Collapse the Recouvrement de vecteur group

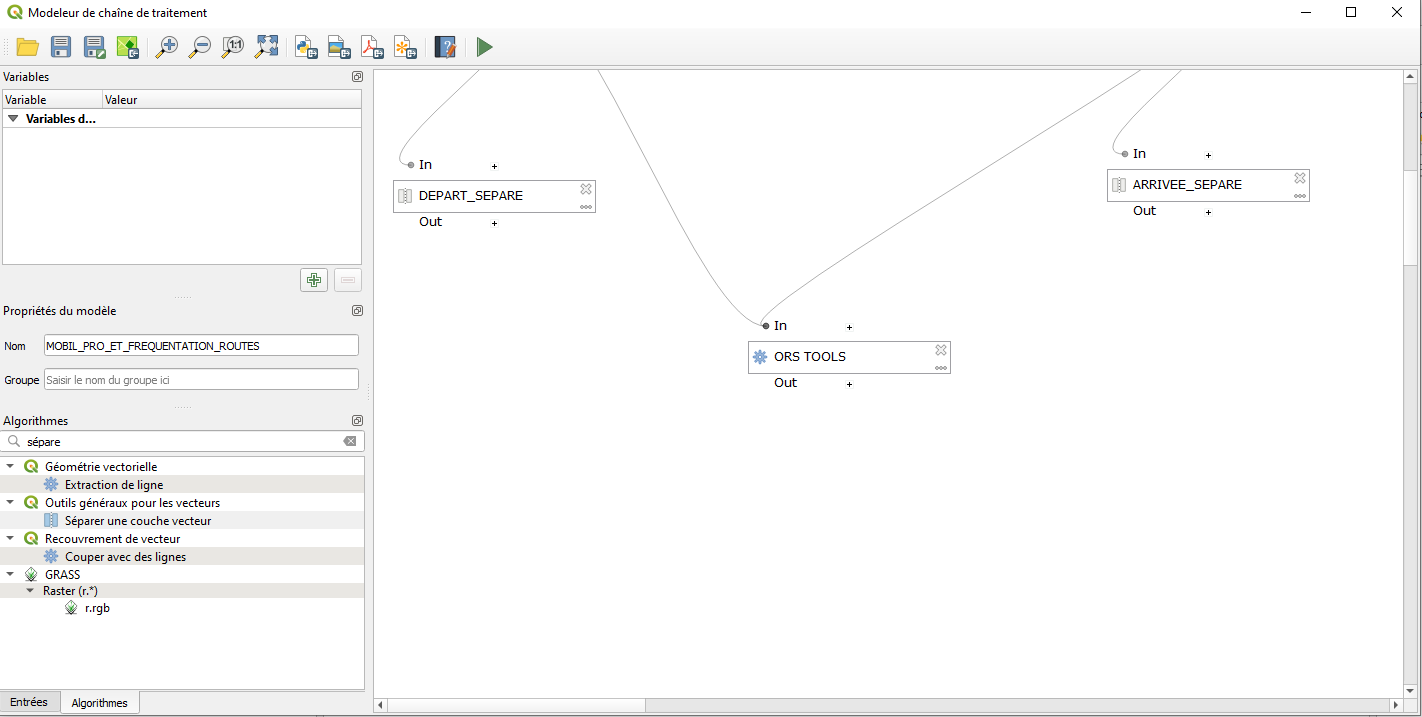point(11,539)
